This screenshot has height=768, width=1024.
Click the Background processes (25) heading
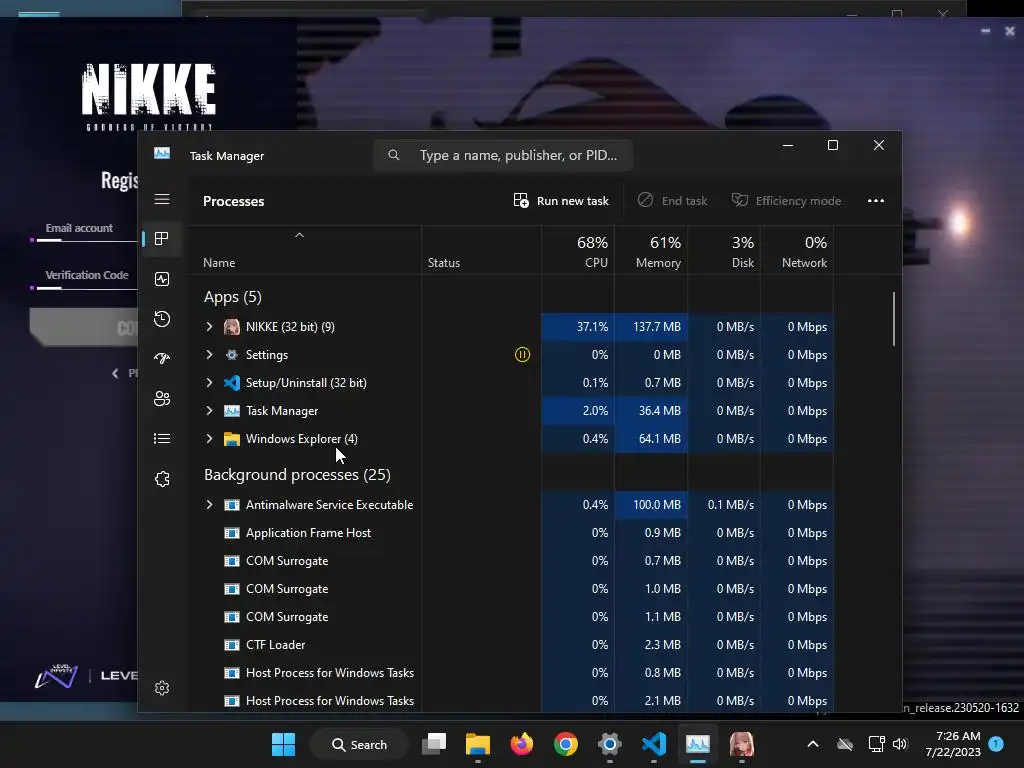pyautogui.click(x=297, y=475)
